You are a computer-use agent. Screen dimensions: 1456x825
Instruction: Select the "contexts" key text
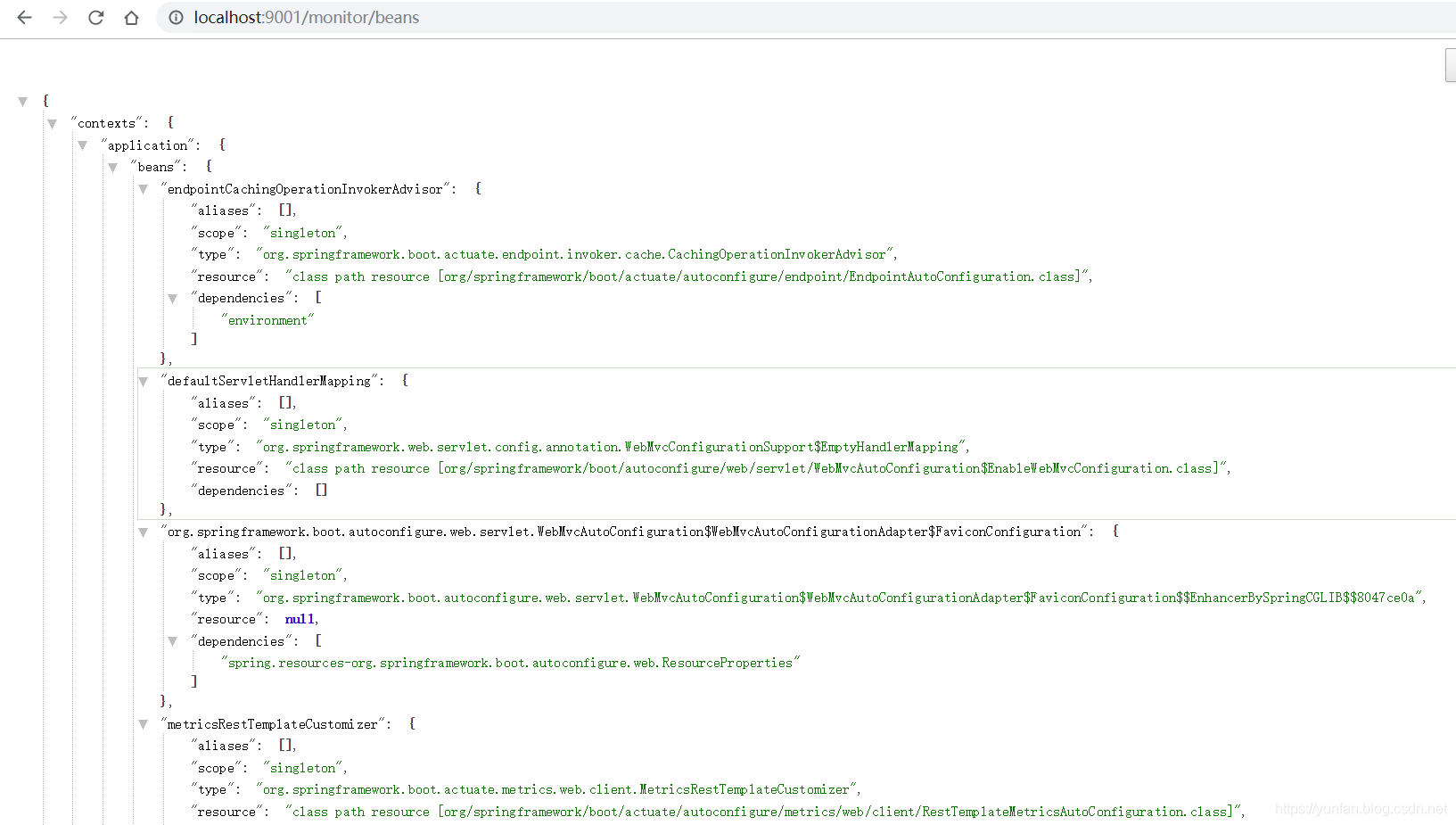pyautogui.click(x=107, y=123)
